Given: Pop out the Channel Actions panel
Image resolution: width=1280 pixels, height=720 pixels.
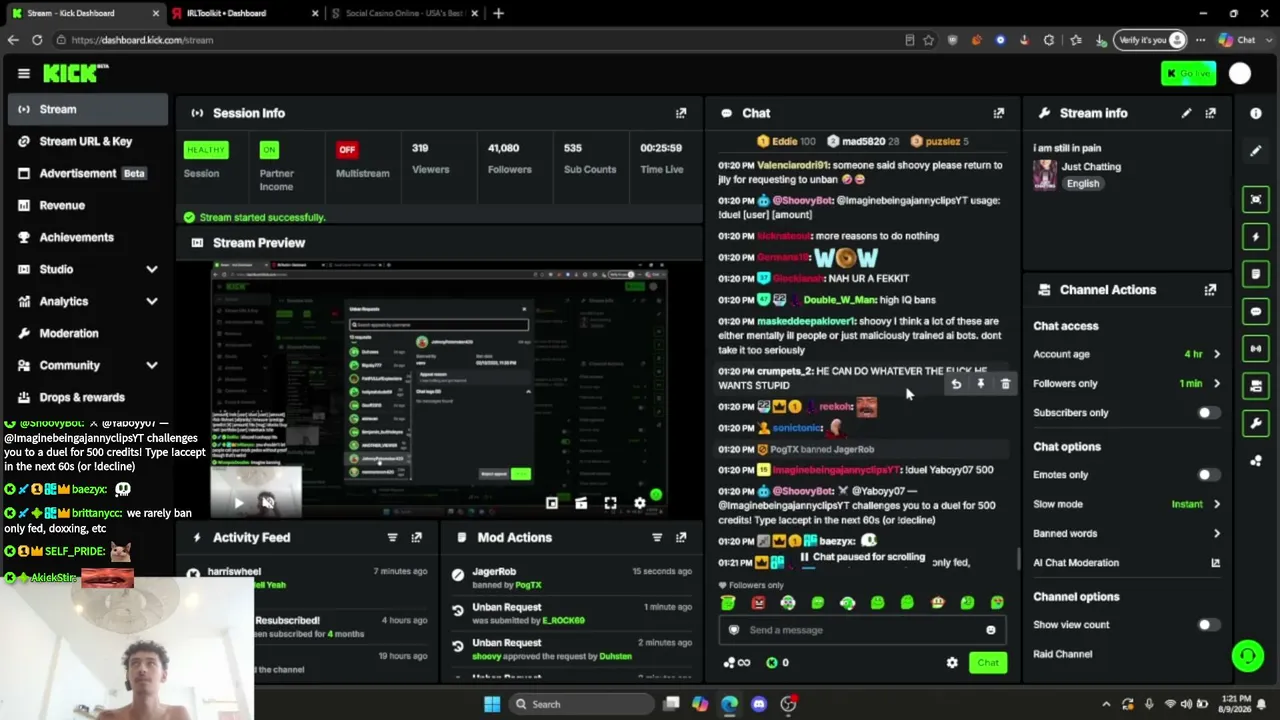Looking at the screenshot, I should (1210, 290).
